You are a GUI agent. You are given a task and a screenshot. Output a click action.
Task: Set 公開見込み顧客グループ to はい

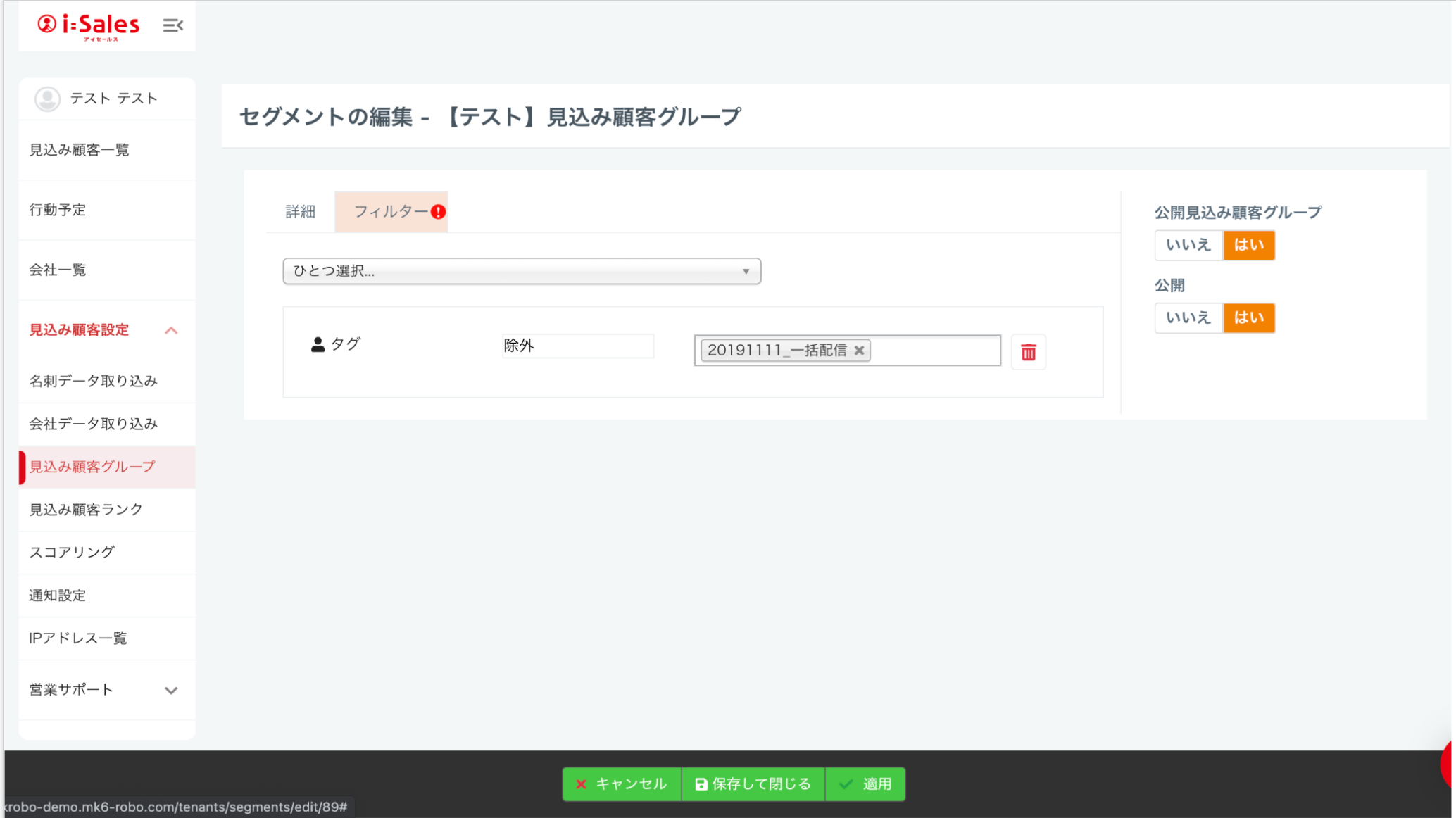1248,245
